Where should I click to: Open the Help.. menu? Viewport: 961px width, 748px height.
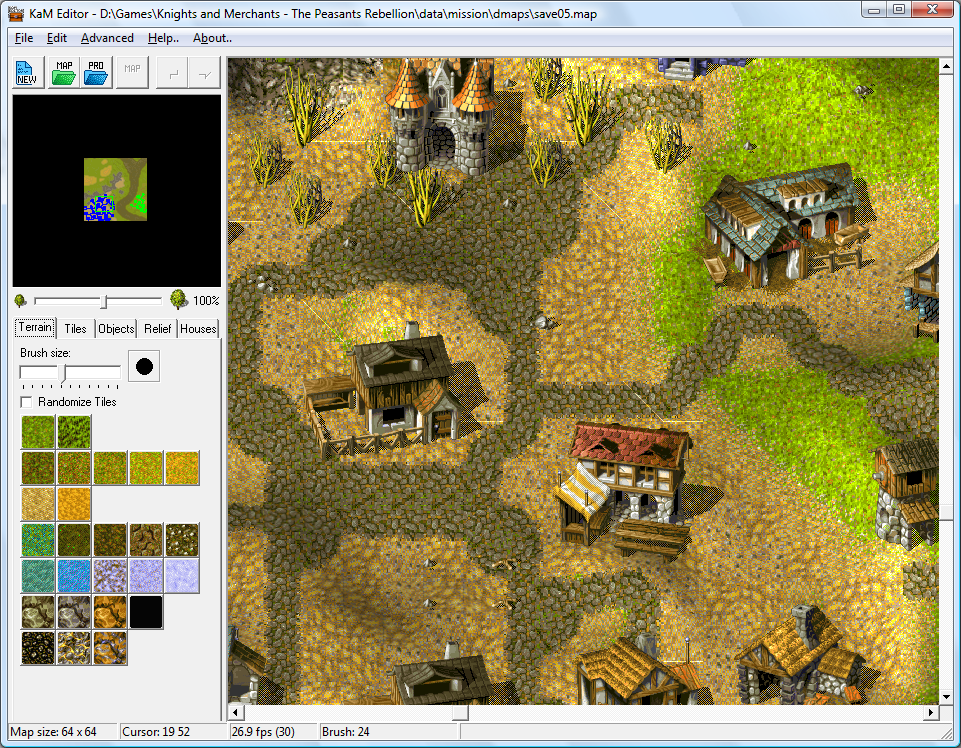pos(163,38)
